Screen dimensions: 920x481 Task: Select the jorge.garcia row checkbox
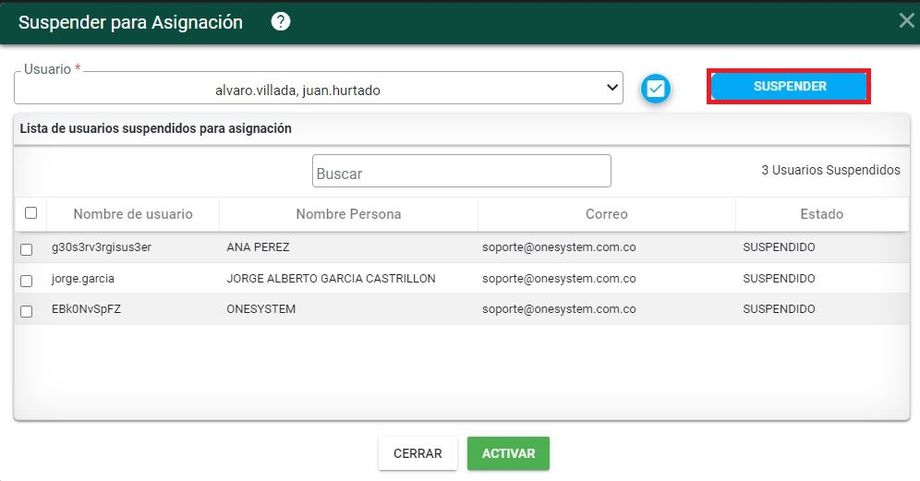(x=27, y=280)
